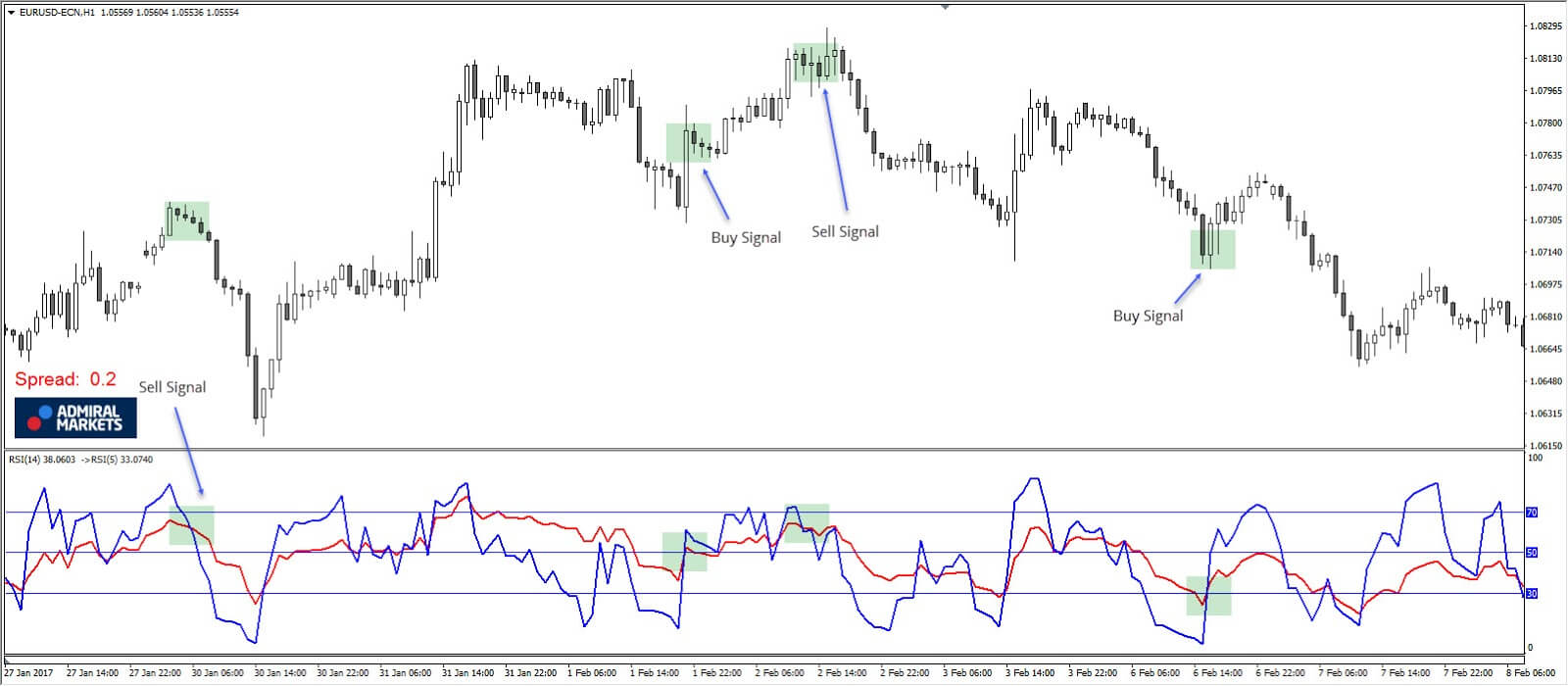Select the Sell Signal text above the RSI panel
The width and height of the screenshot is (1568, 686).
(x=171, y=387)
